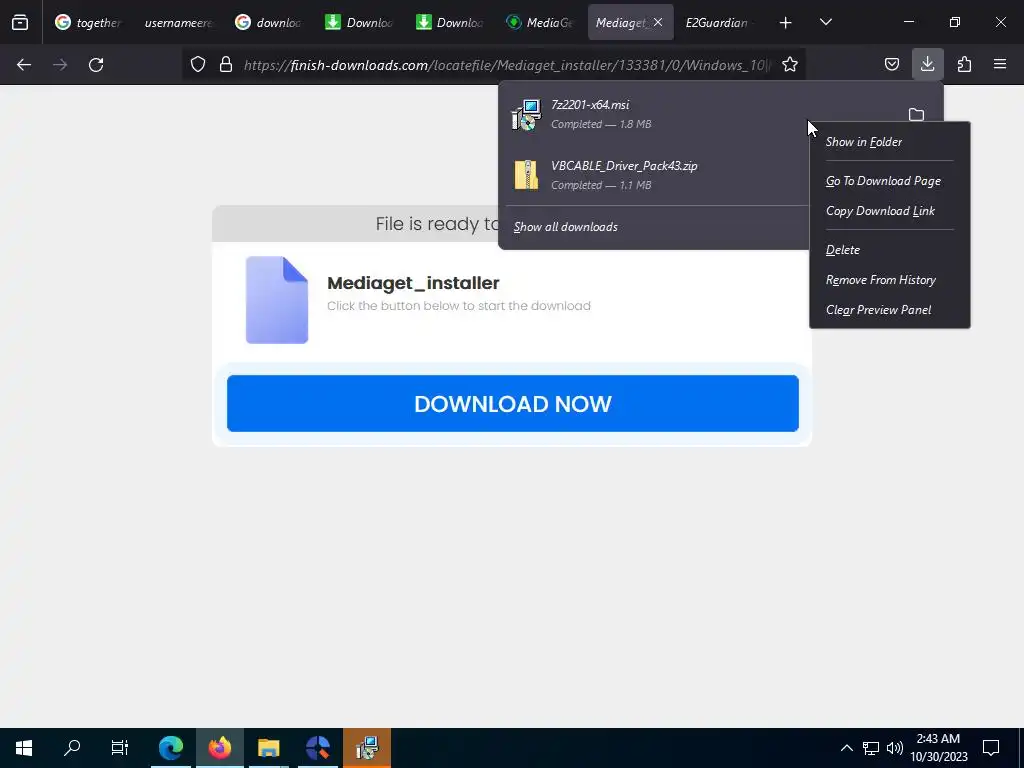Click Show all downloads

(566, 227)
